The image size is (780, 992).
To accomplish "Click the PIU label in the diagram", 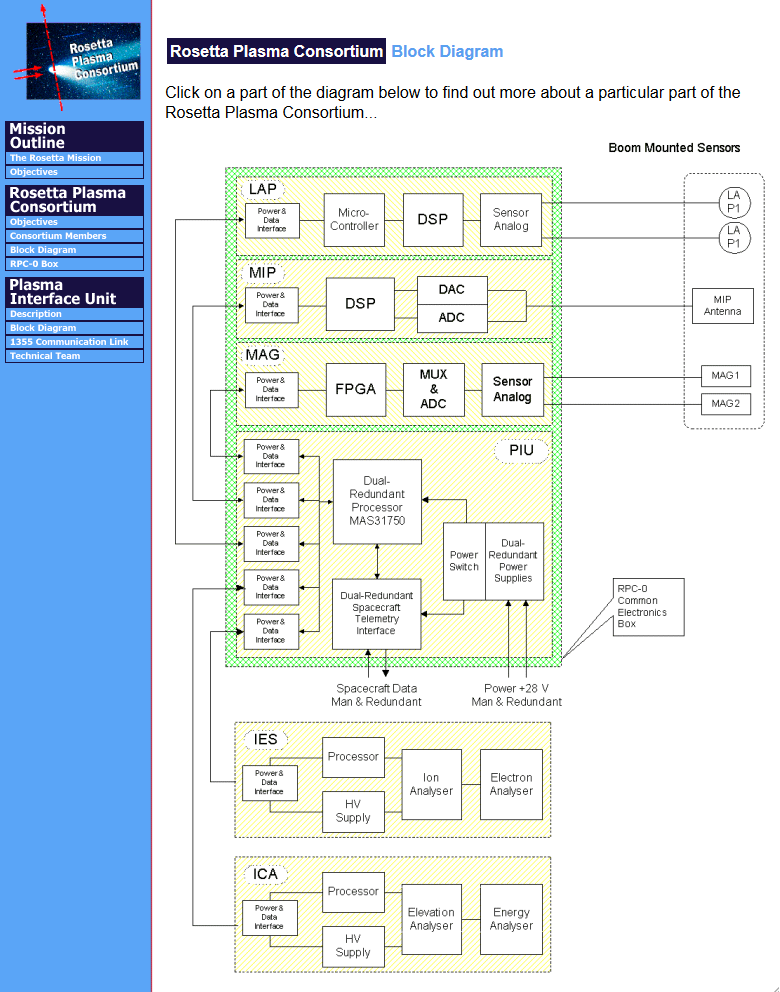I will (521, 450).
